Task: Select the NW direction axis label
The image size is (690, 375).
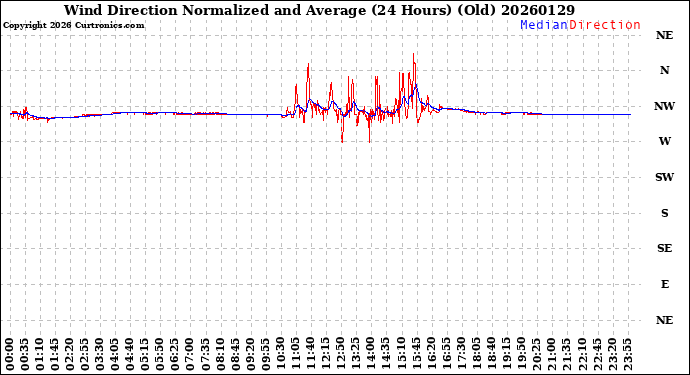Action: 664,106
